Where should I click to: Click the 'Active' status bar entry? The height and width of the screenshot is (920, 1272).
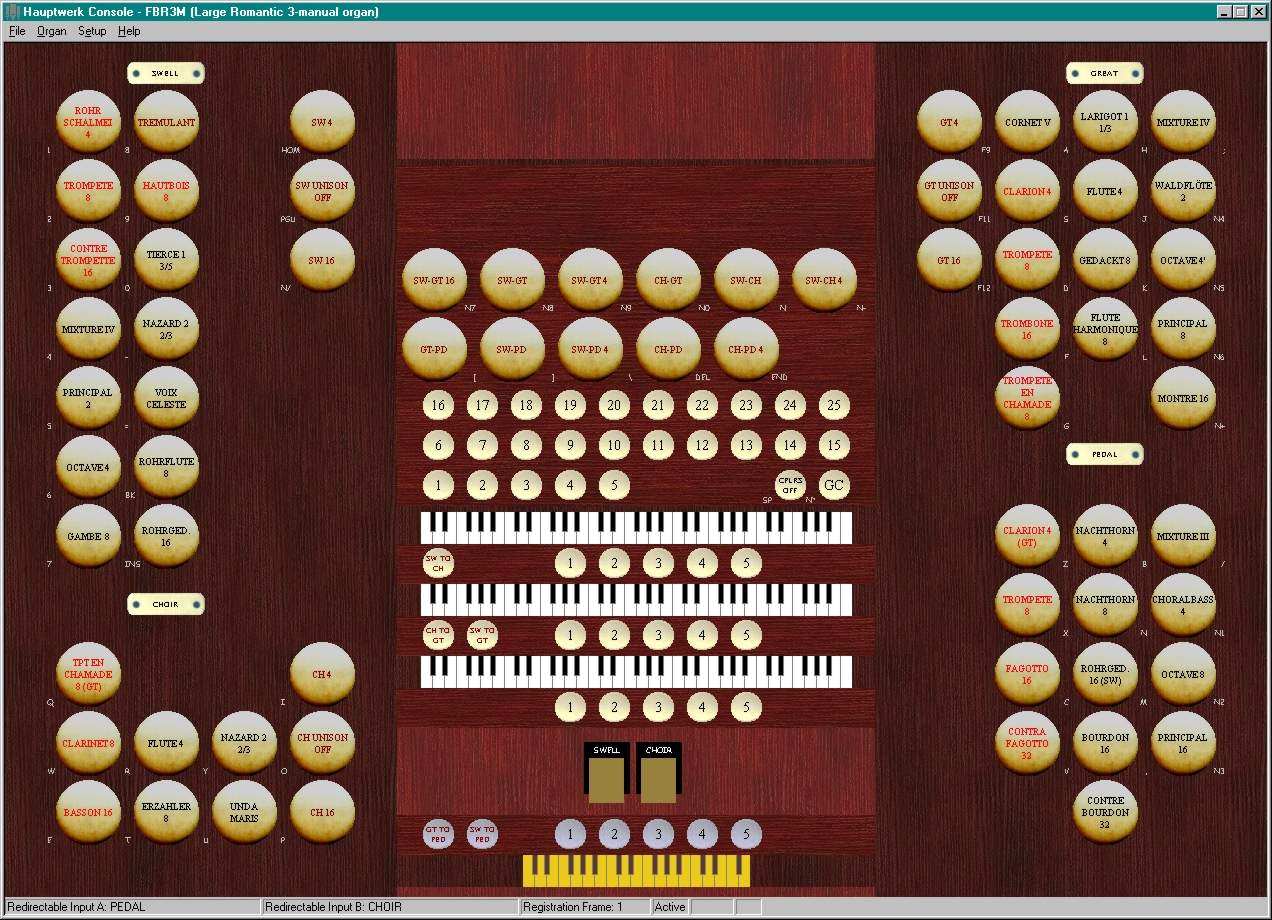[x=670, y=907]
